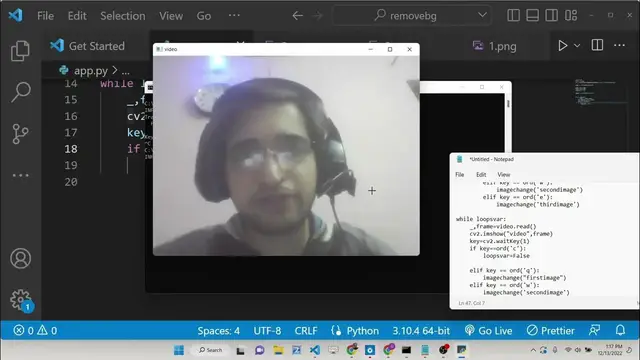The height and width of the screenshot is (360, 640).
Task: Click the errors and warnings status indicator
Action: 35,330
